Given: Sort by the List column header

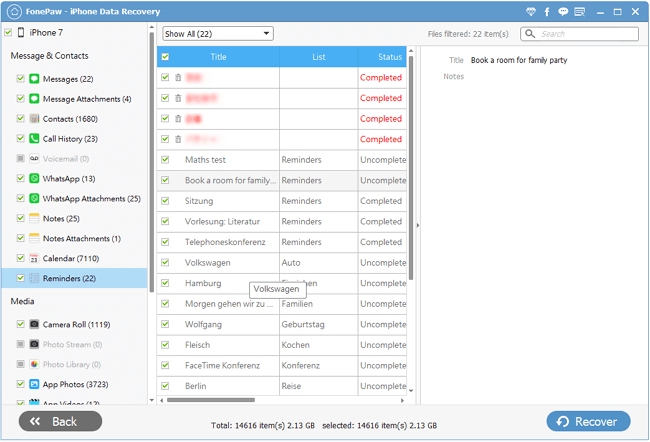Looking at the screenshot, I should coord(318,57).
